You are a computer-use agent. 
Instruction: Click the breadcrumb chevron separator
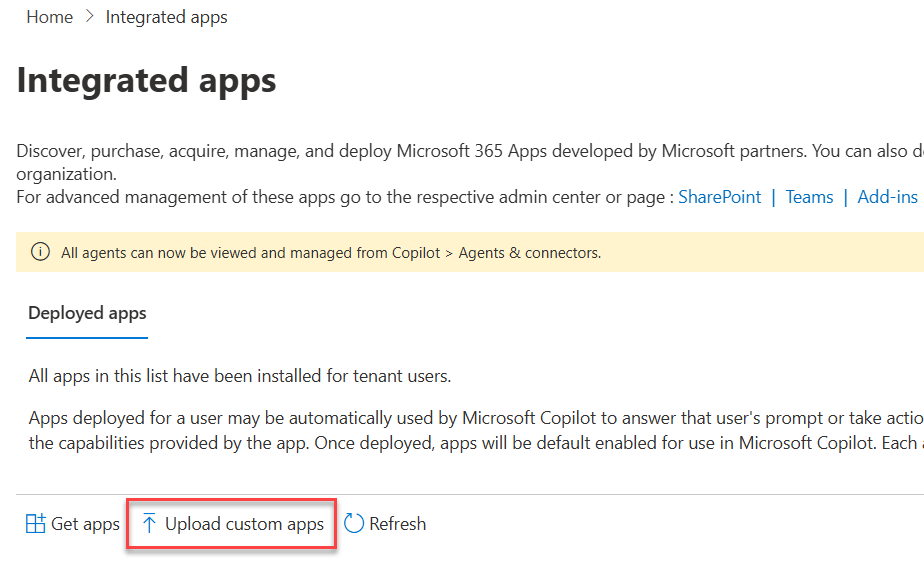89,17
